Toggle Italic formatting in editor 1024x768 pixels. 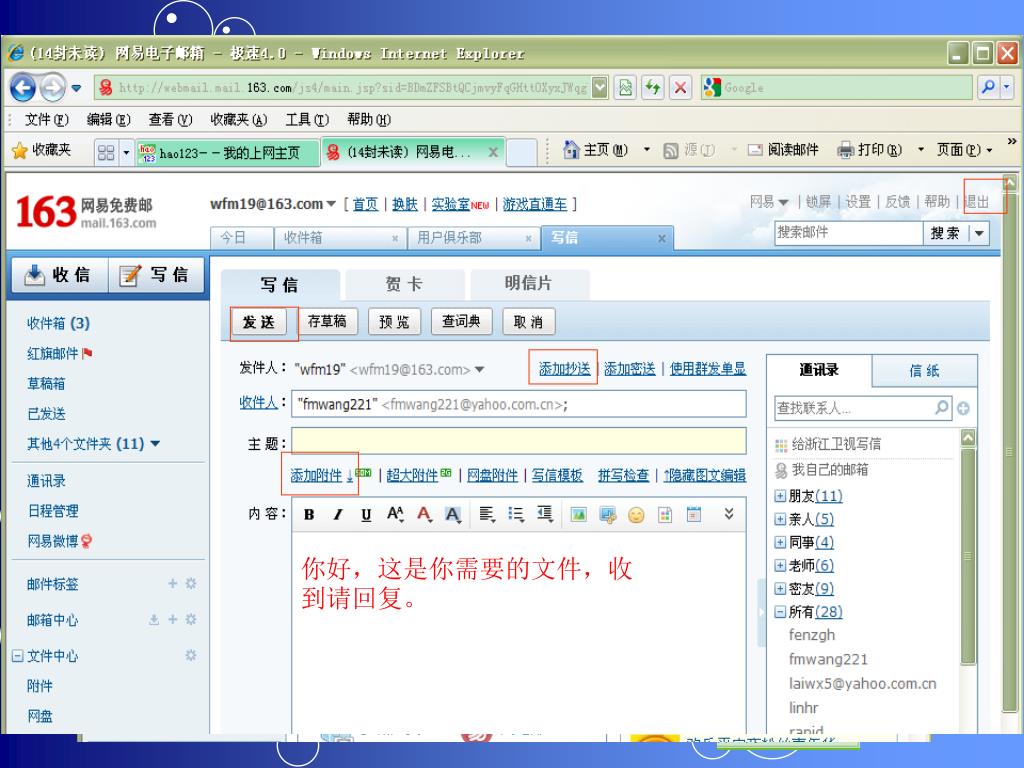point(338,515)
